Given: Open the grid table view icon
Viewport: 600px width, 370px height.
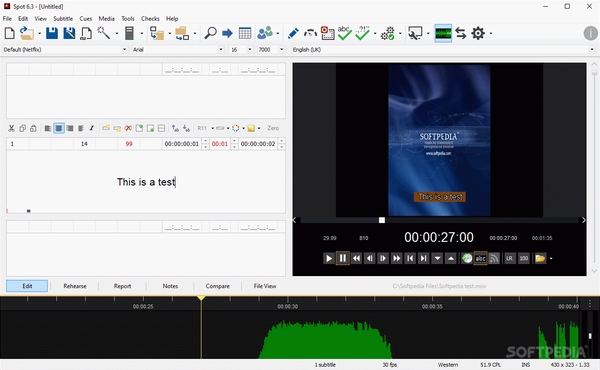Looking at the screenshot, I should click(245, 33).
